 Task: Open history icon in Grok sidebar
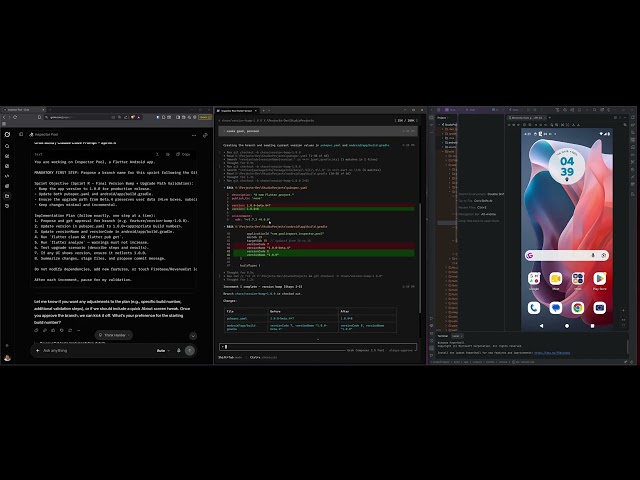point(7,206)
